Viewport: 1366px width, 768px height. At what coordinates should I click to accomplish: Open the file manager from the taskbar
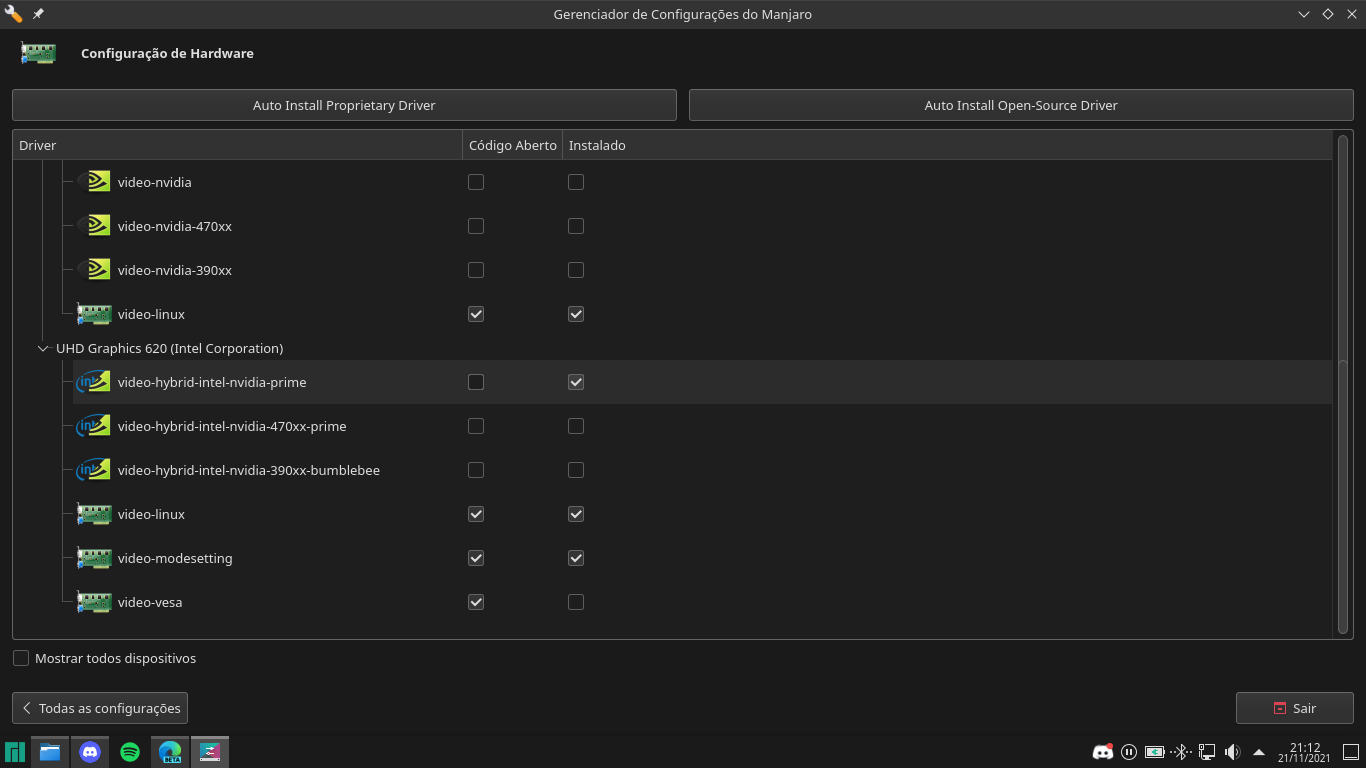(x=50, y=752)
